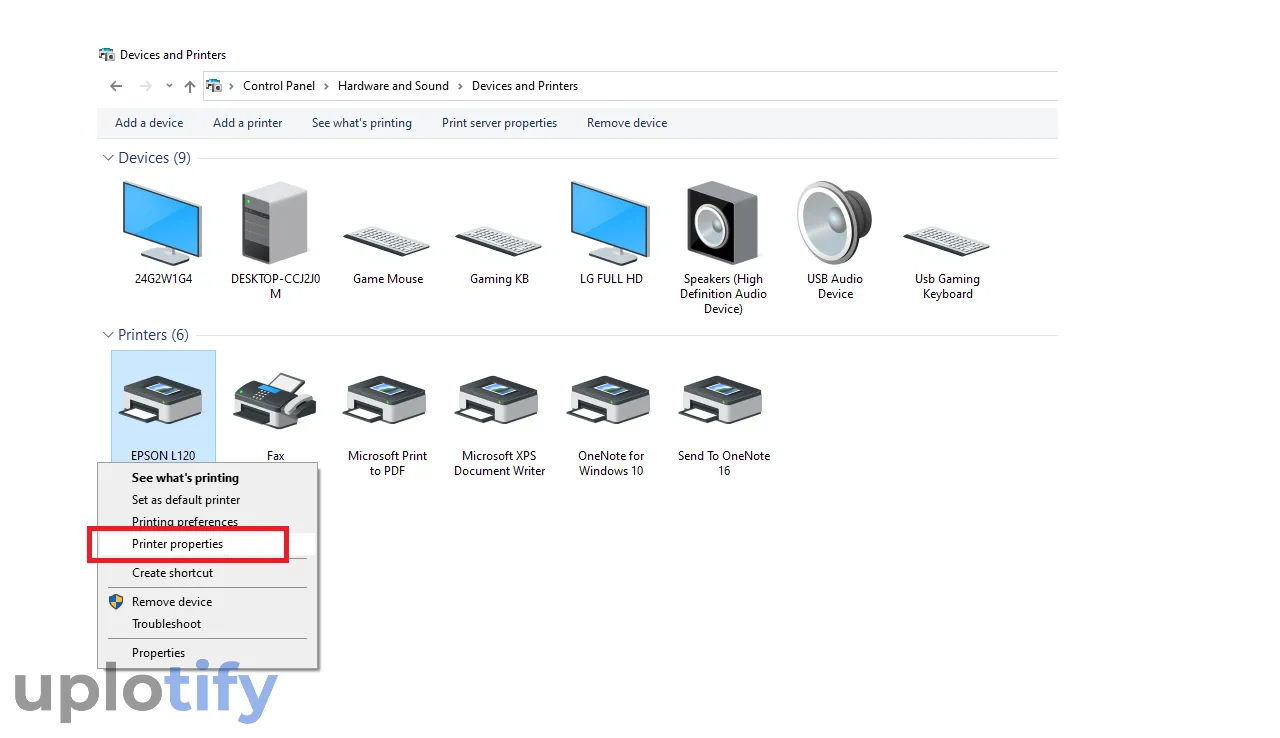
Task: Open the recent locations dropdown arrow
Action: [x=169, y=86]
